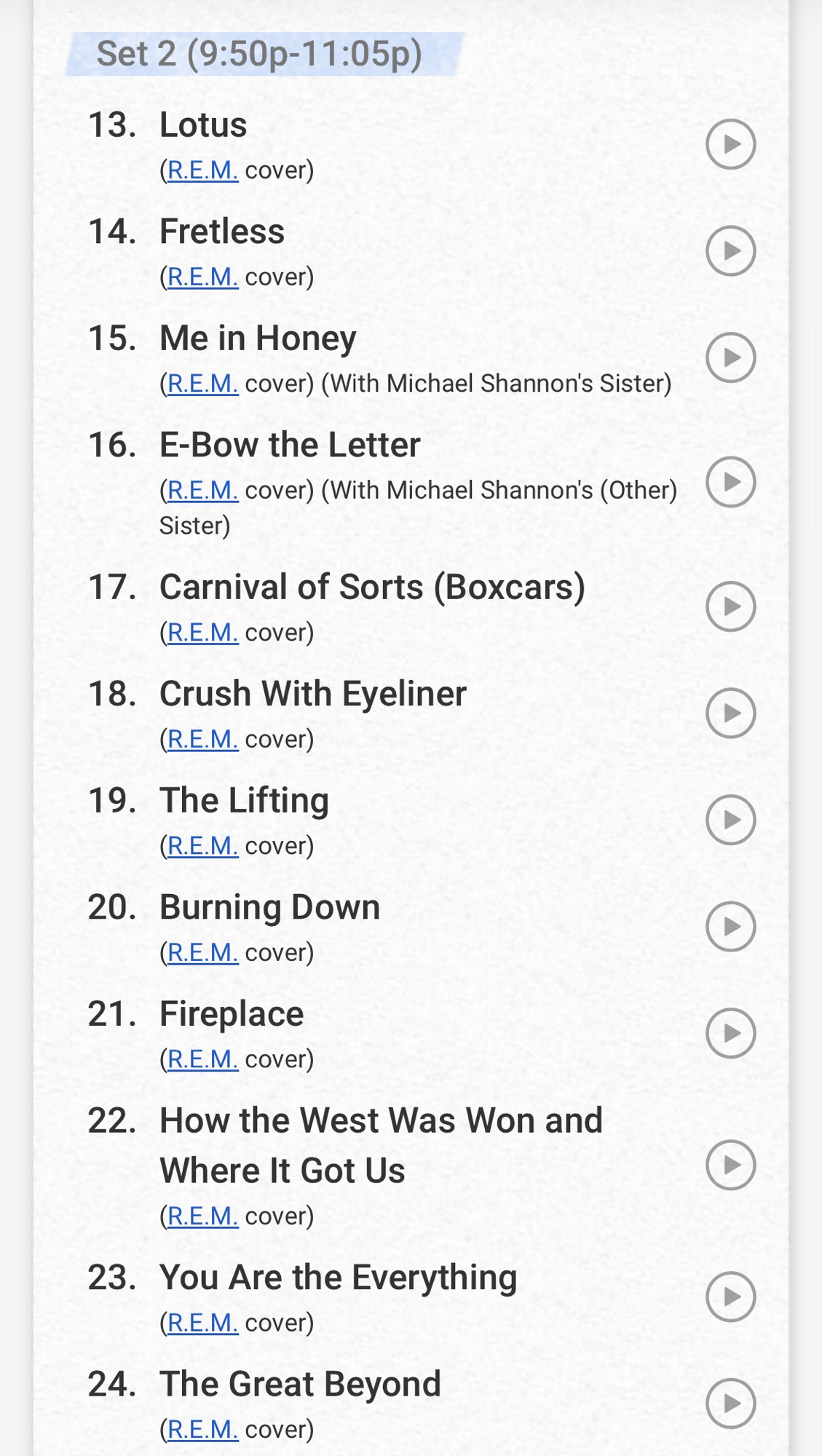Play the Fireplace track

tap(730, 1033)
